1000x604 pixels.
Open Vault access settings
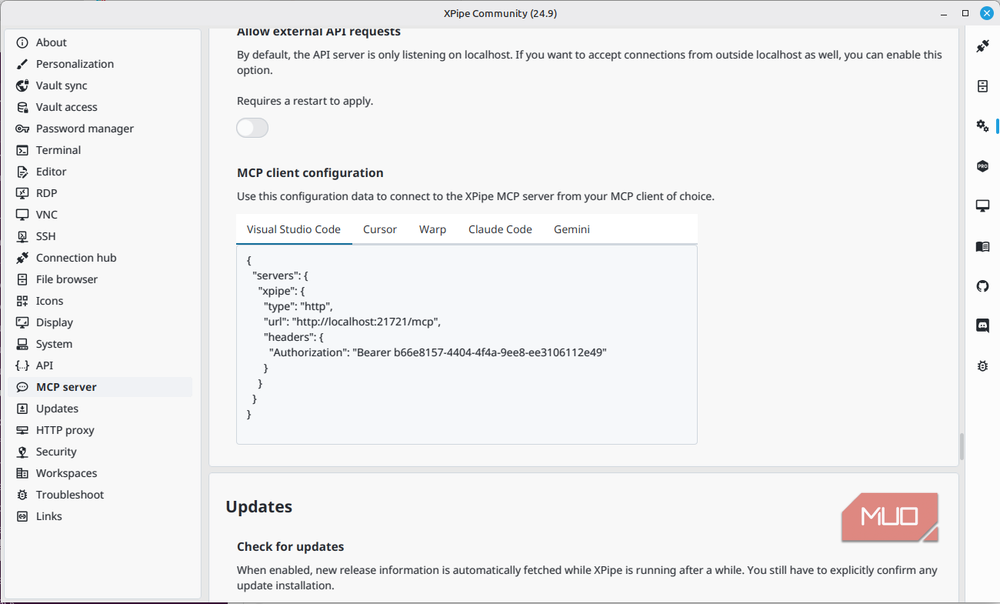click(101, 107)
